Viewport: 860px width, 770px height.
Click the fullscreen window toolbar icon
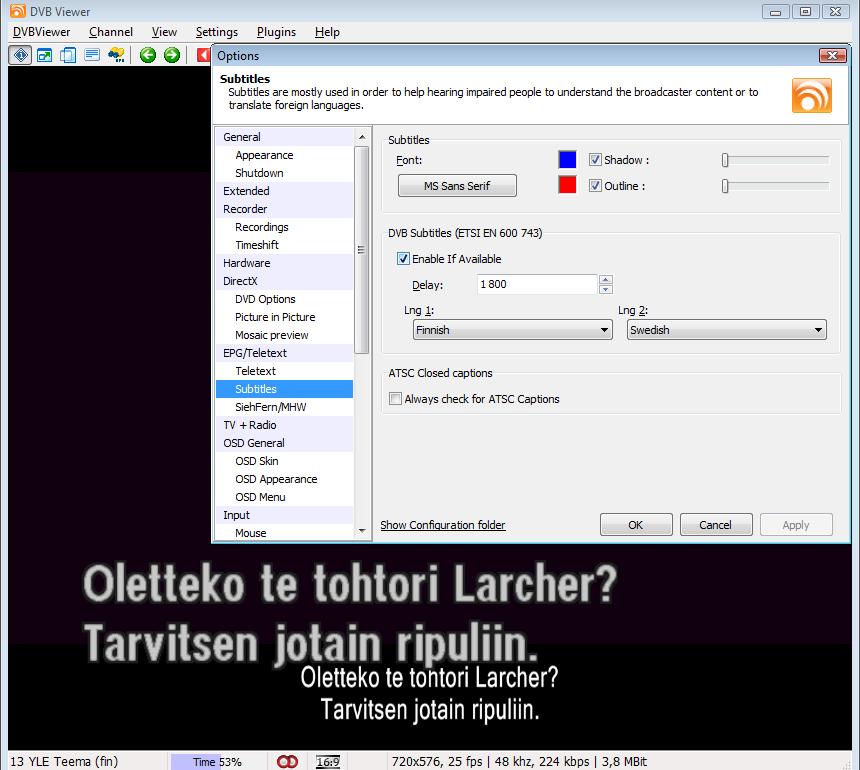coord(44,55)
